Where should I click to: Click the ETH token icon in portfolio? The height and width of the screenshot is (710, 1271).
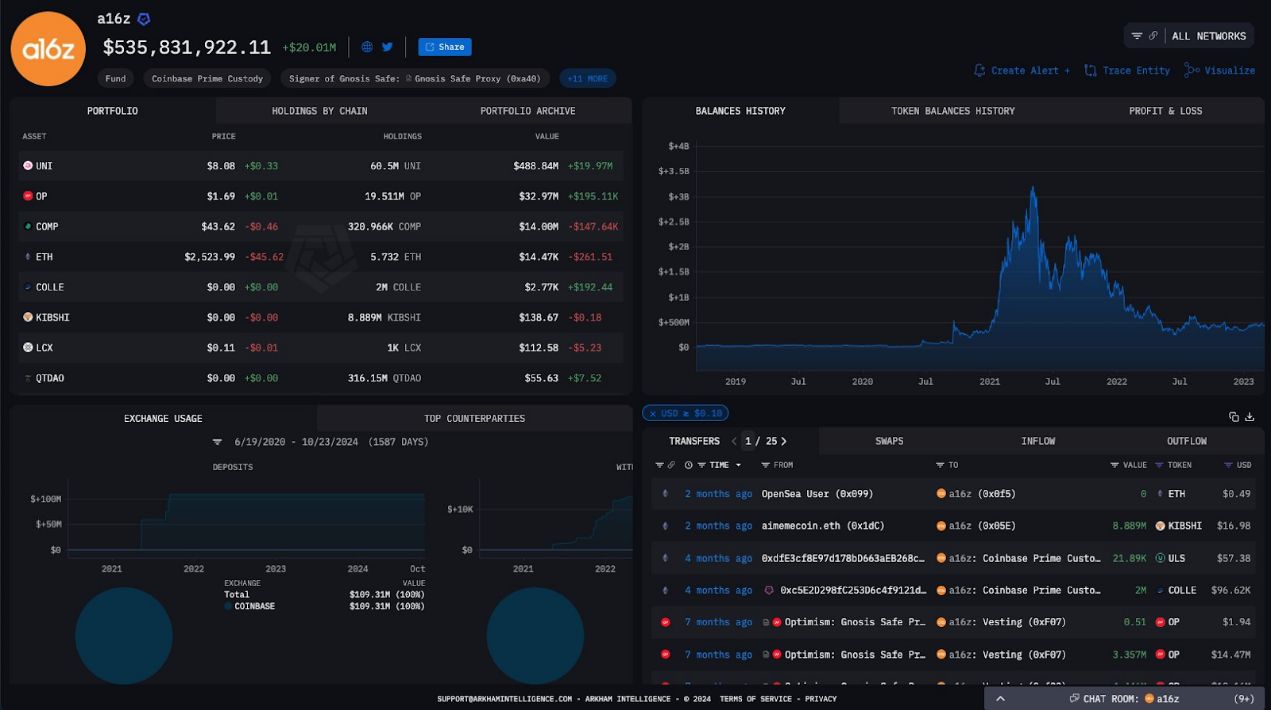[x=28, y=257]
